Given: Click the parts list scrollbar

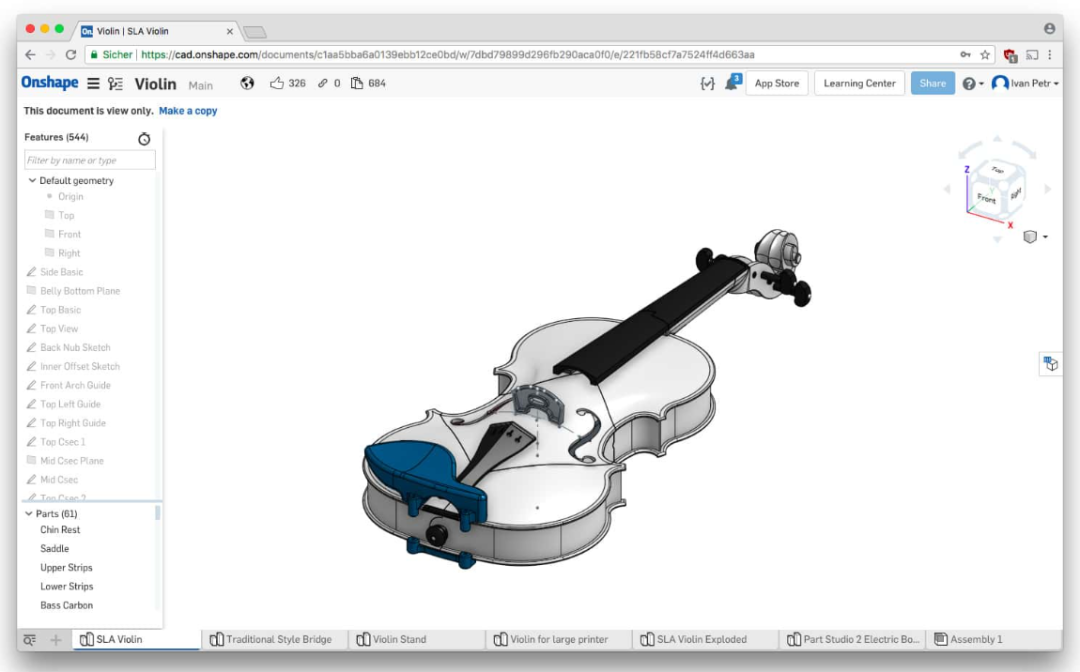Looking at the screenshot, I should point(158,513).
